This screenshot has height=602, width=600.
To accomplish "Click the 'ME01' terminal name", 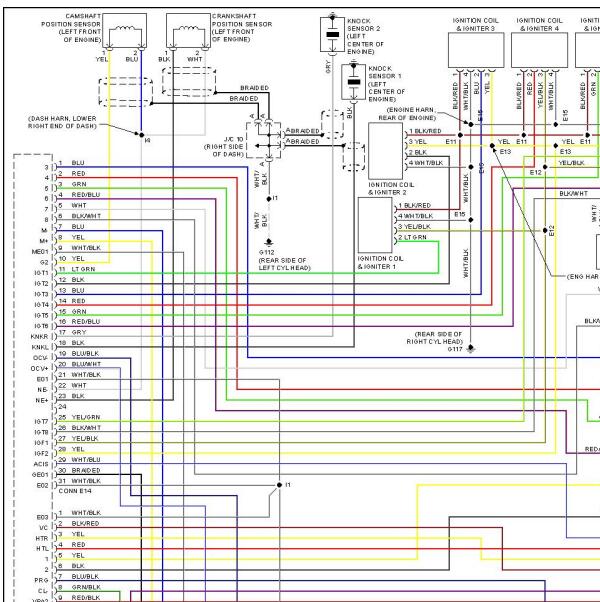I will 40,252.
